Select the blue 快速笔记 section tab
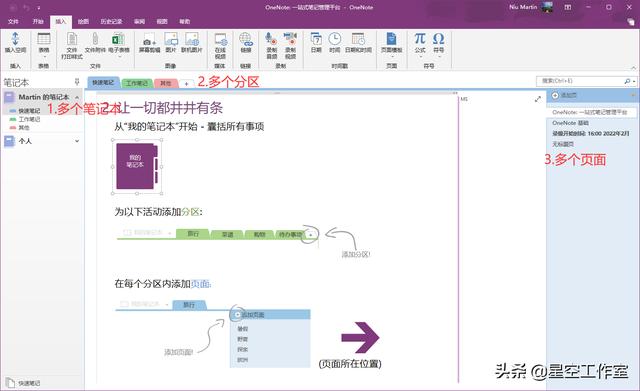The height and width of the screenshot is (391, 640). pyautogui.click(x=103, y=82)
